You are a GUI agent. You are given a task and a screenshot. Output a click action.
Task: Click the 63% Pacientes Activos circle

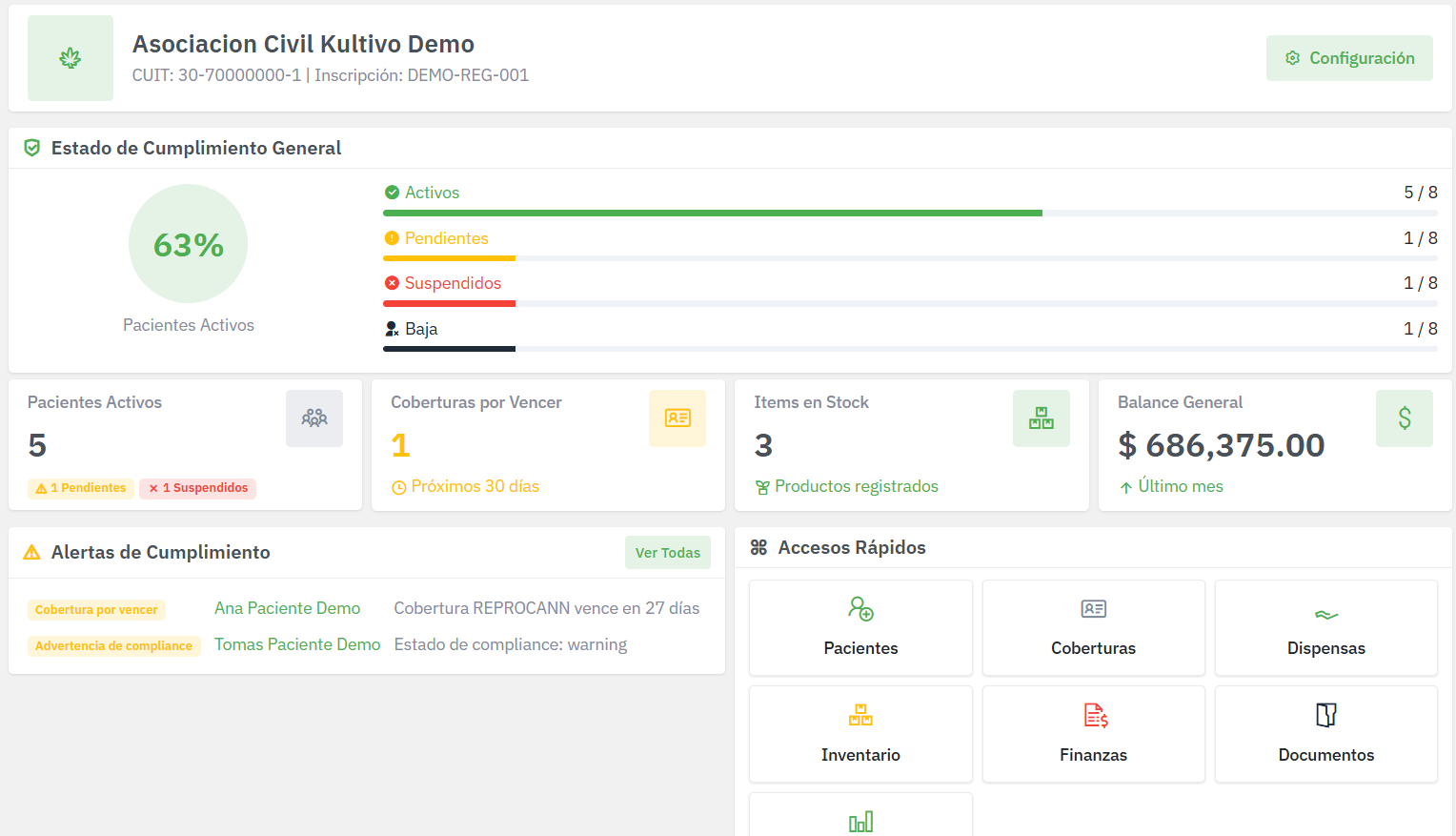pos(189,244)
